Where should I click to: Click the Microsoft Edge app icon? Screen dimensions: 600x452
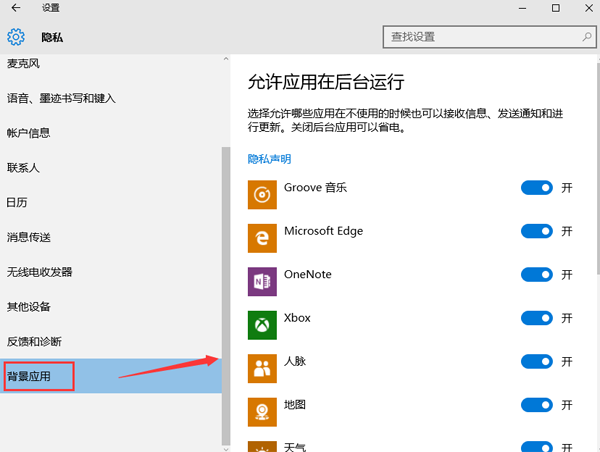[262, 238]
